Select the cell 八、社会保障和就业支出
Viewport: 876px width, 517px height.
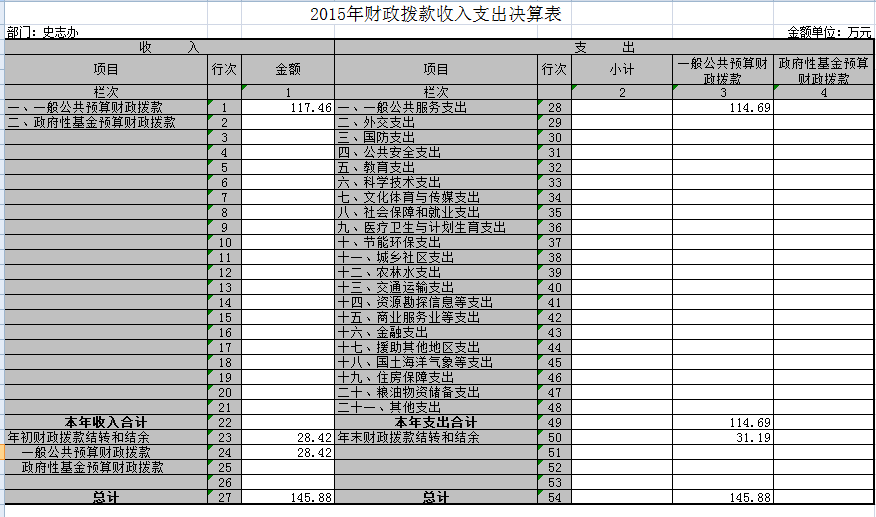pos(436,212)
